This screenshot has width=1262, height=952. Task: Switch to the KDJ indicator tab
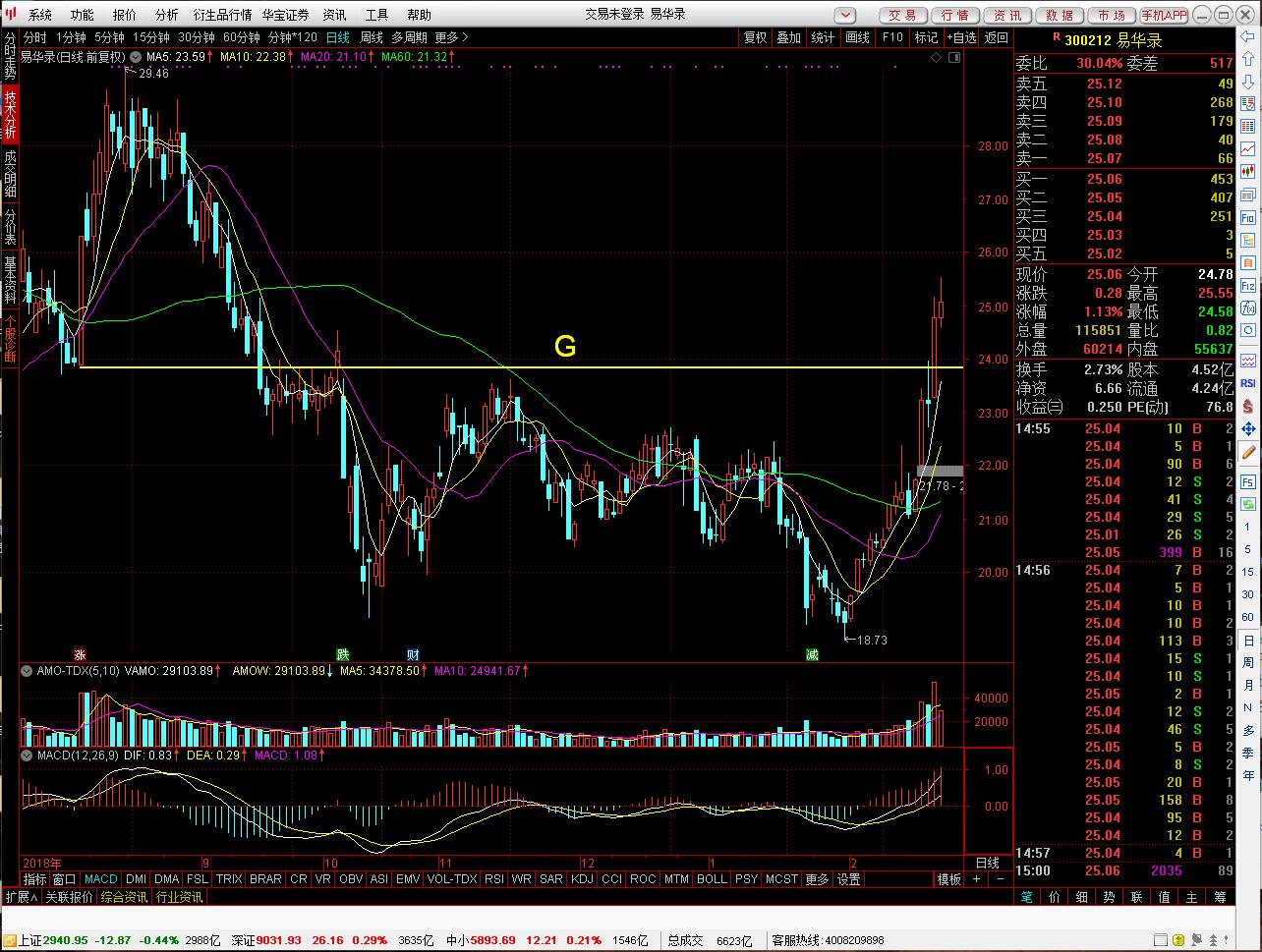click(x=582, y=879)
